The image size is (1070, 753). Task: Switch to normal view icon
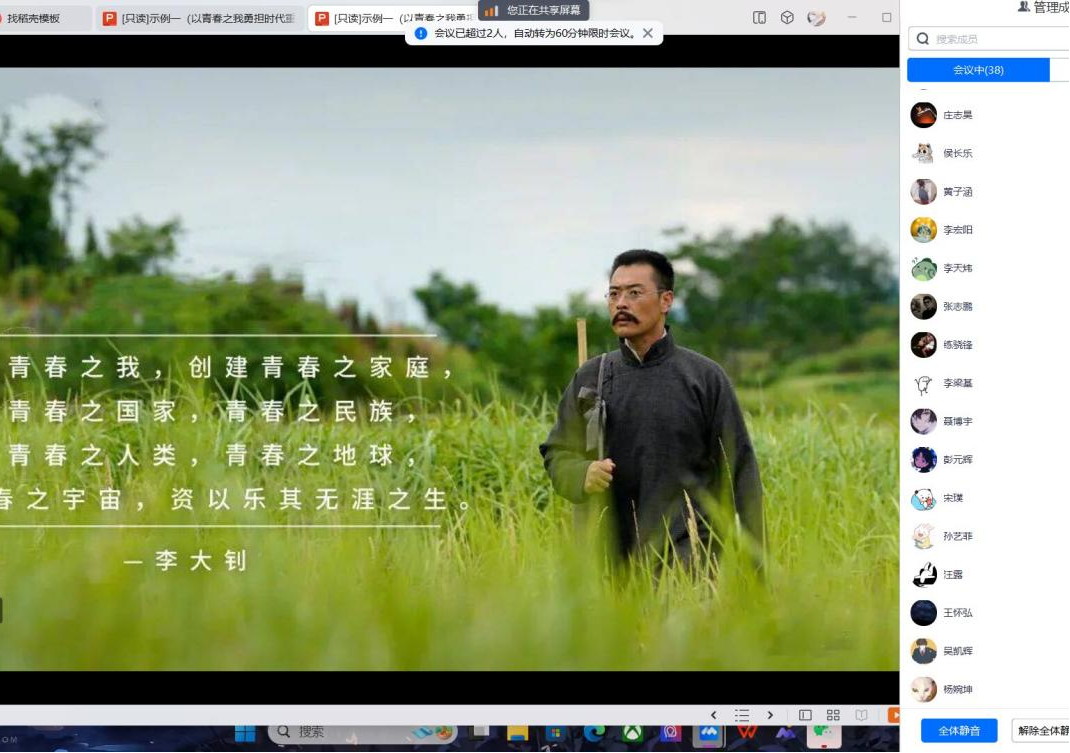tap(805, 715)
